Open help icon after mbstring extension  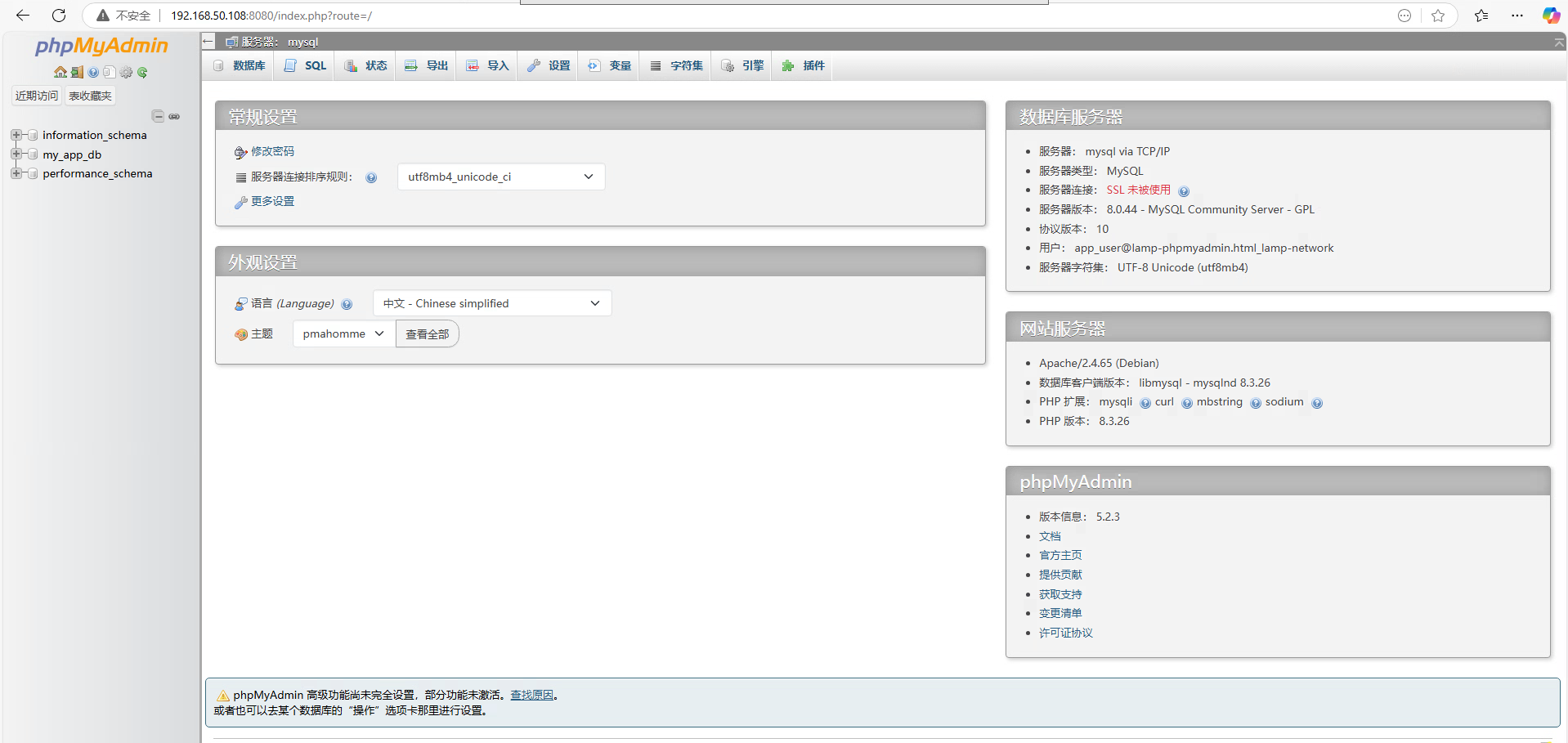pos(1256,402)
